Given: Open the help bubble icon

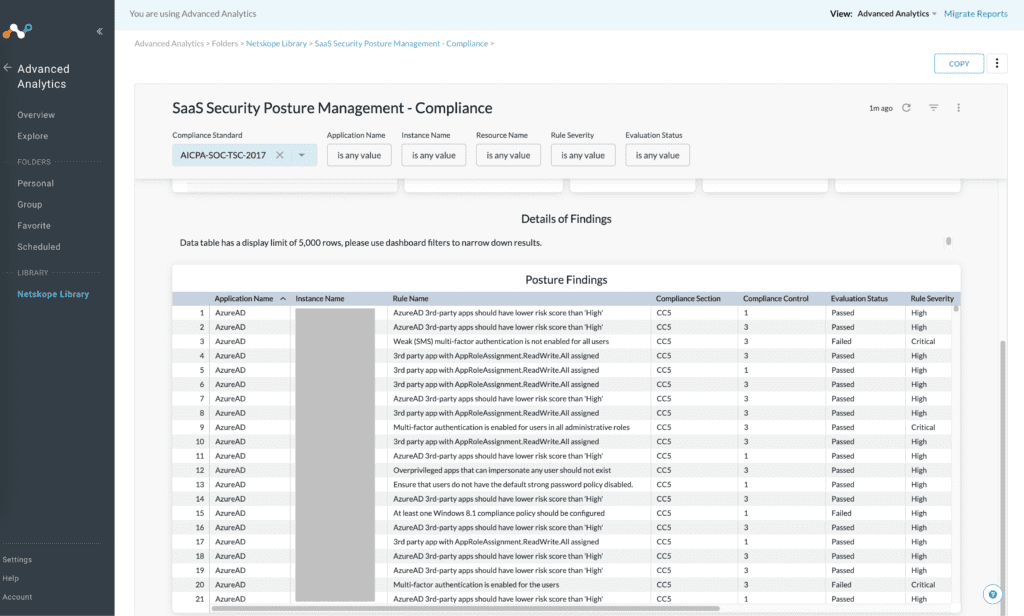Looking at the screenshot, I should click(x=992, y=594).
